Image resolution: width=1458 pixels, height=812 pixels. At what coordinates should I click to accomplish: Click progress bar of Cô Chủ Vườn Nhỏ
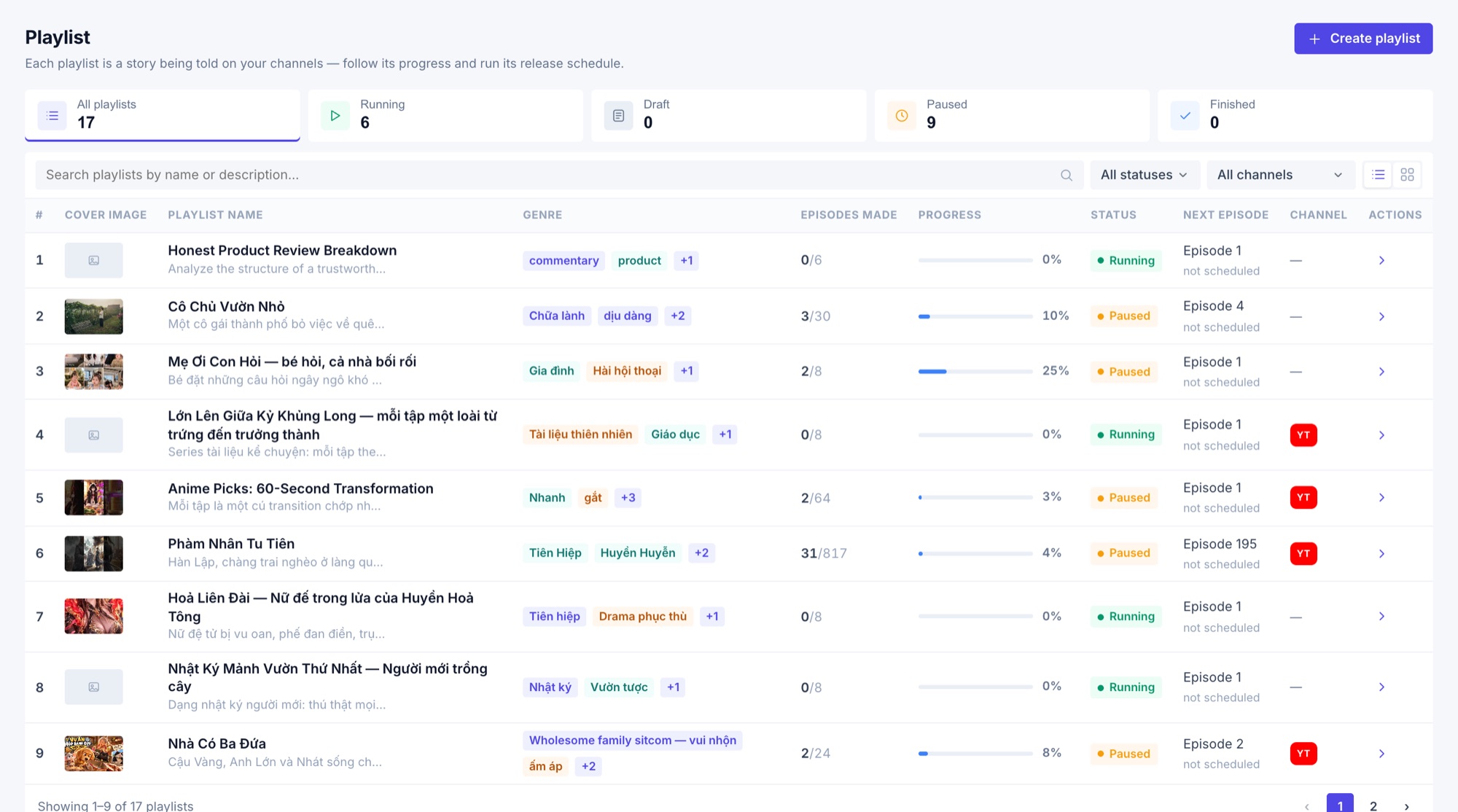[x=975, y=316]
